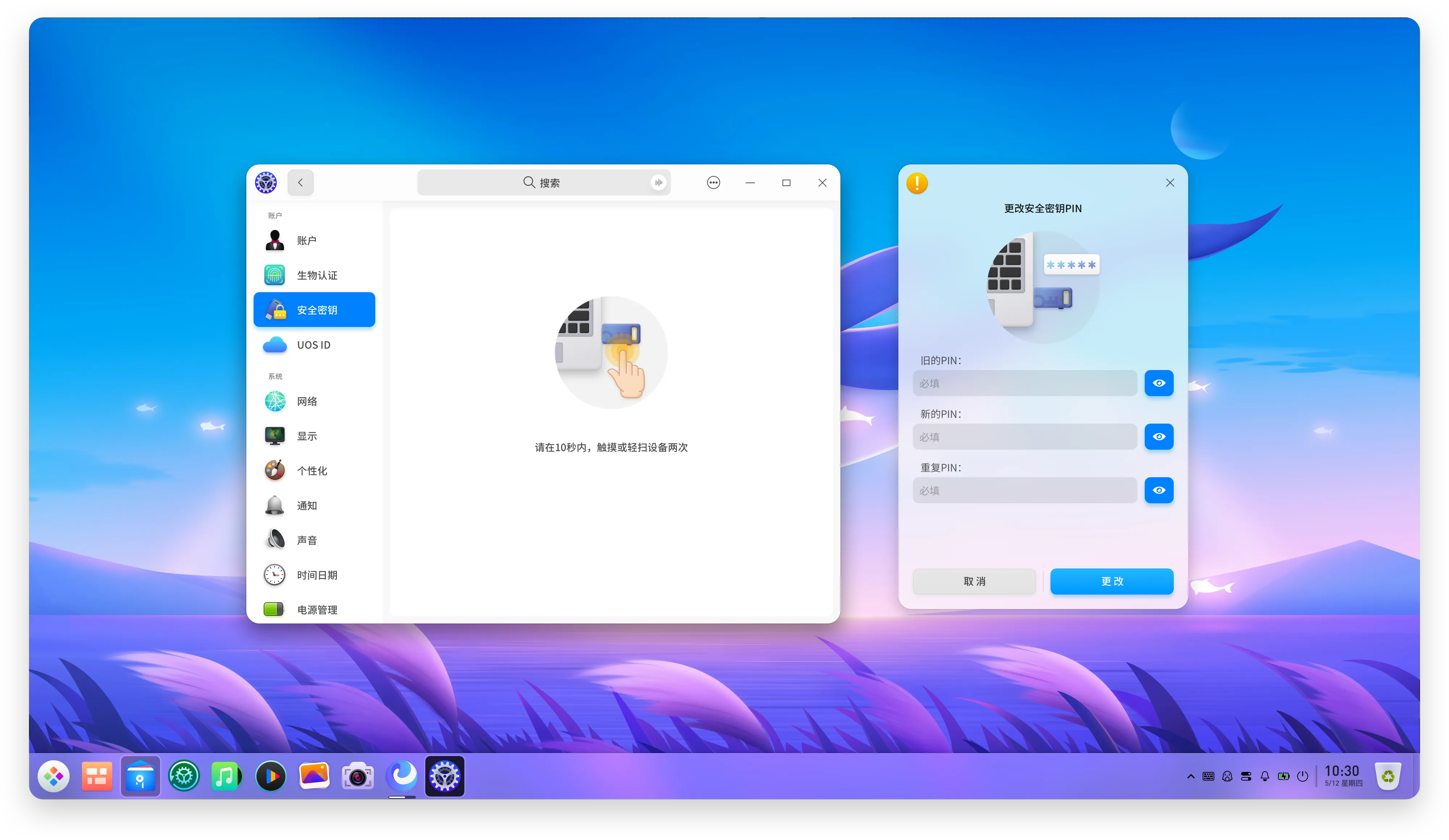Select the 账户 sidebar icon

click(x=275, y=240)
